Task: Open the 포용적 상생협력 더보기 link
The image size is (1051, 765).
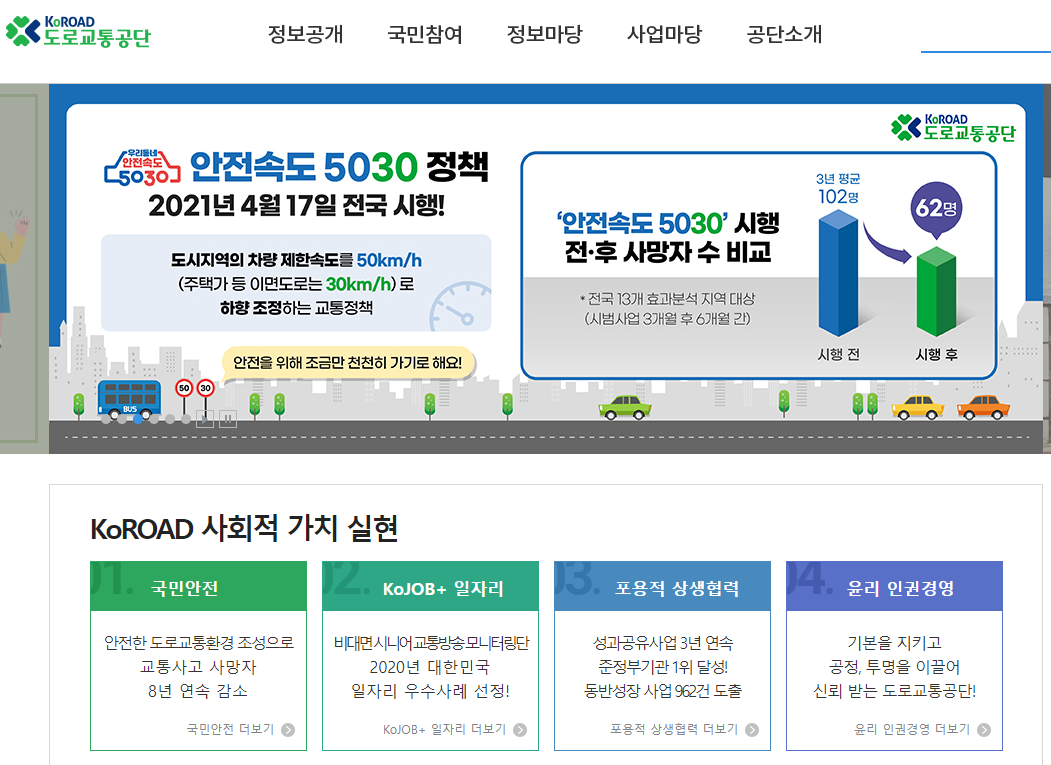Action: tap(684, 729)
